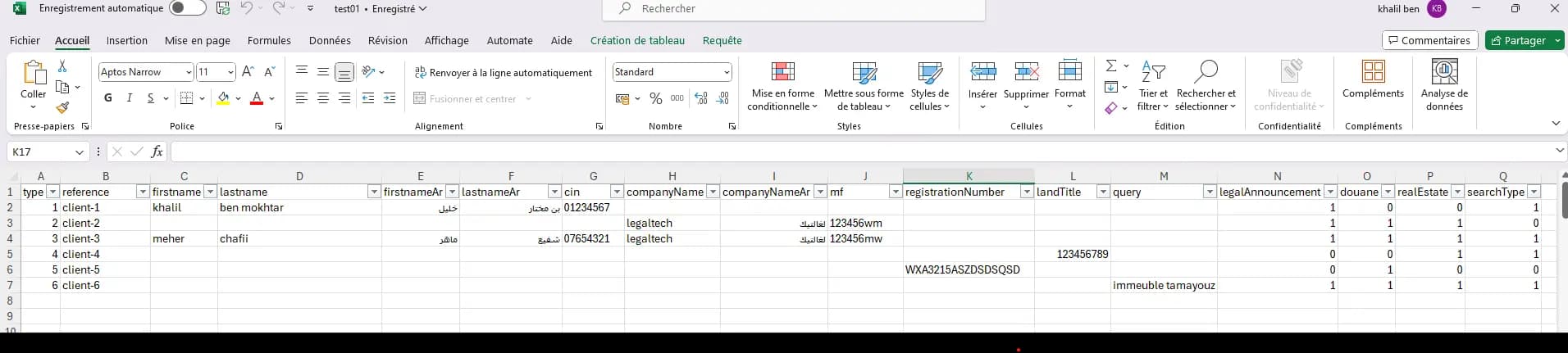Image resolution: width=1568 pixels, height=353 pixels.
Task: Increase the indent
Action: tap(390, 98)
